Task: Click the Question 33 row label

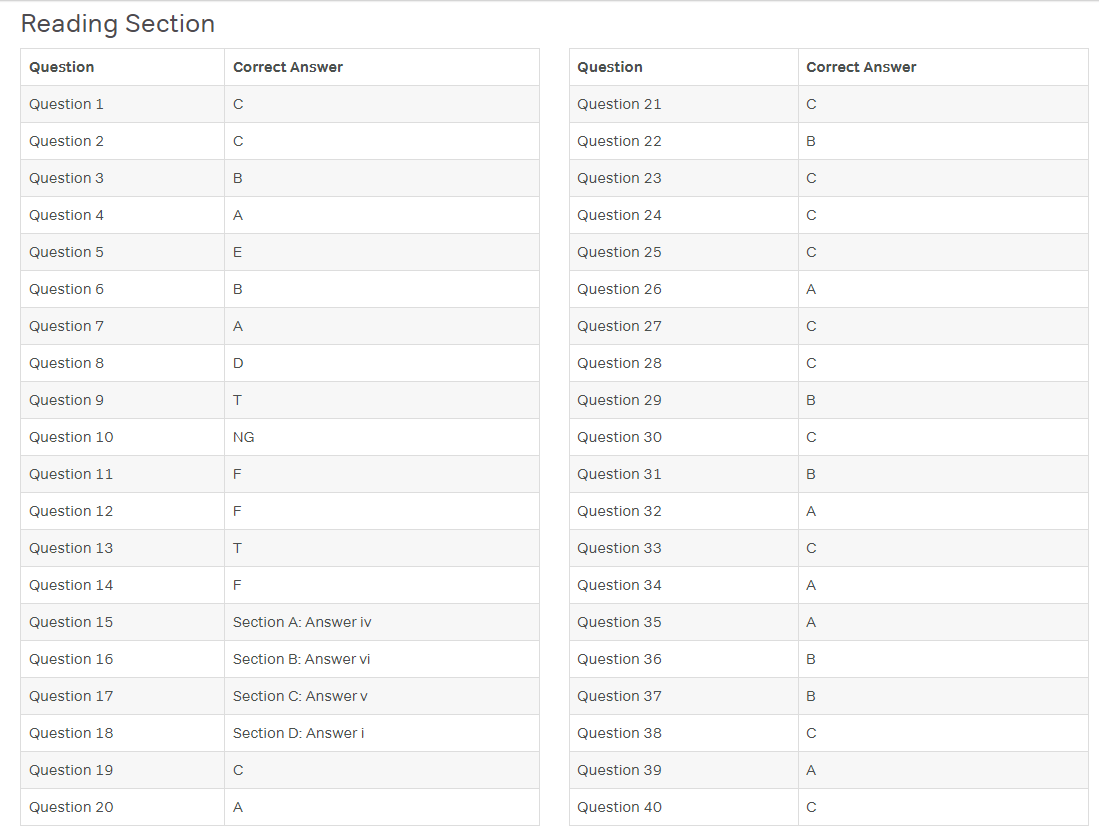Action: [x=619, y=548]
